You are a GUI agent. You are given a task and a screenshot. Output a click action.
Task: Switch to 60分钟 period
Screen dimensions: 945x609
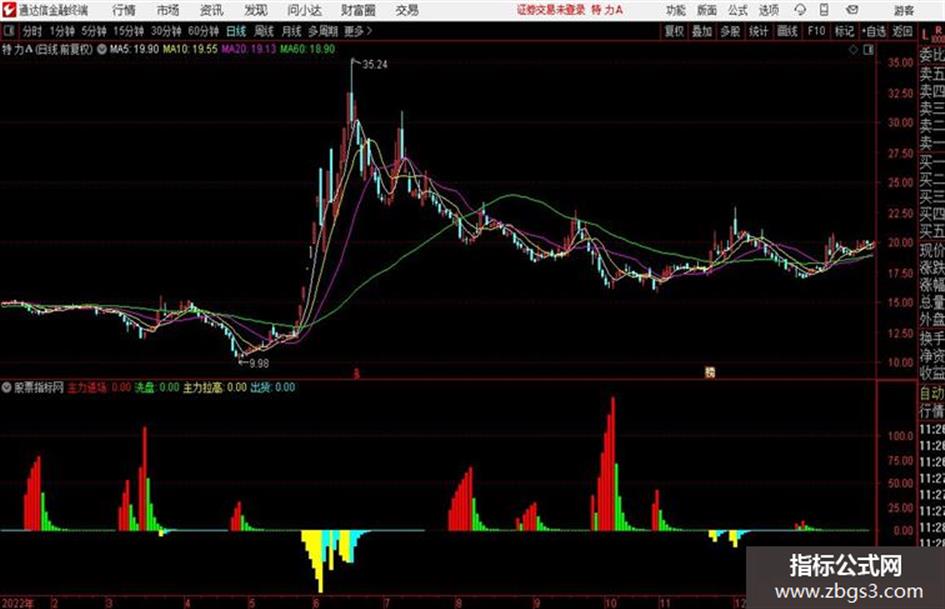click(203, 31)
